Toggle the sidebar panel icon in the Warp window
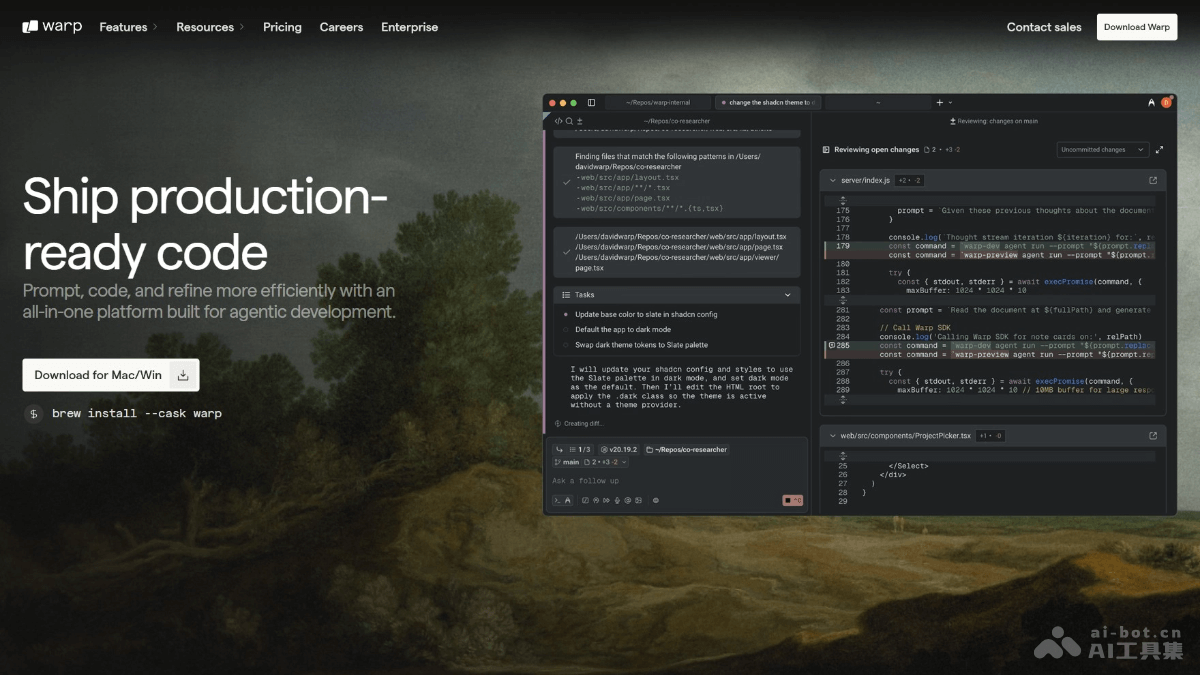The image size is (1200, 675). click(x=591, y=103)
